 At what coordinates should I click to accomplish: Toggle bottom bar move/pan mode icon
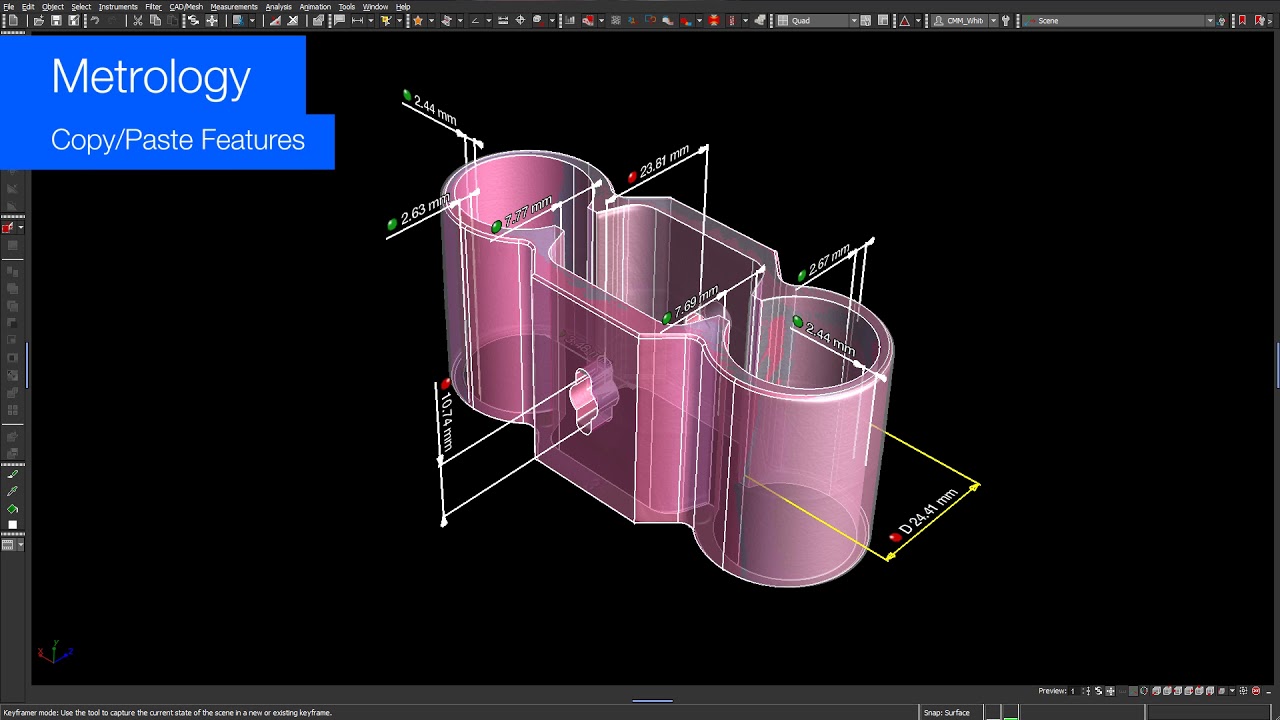coord(1110,690)
